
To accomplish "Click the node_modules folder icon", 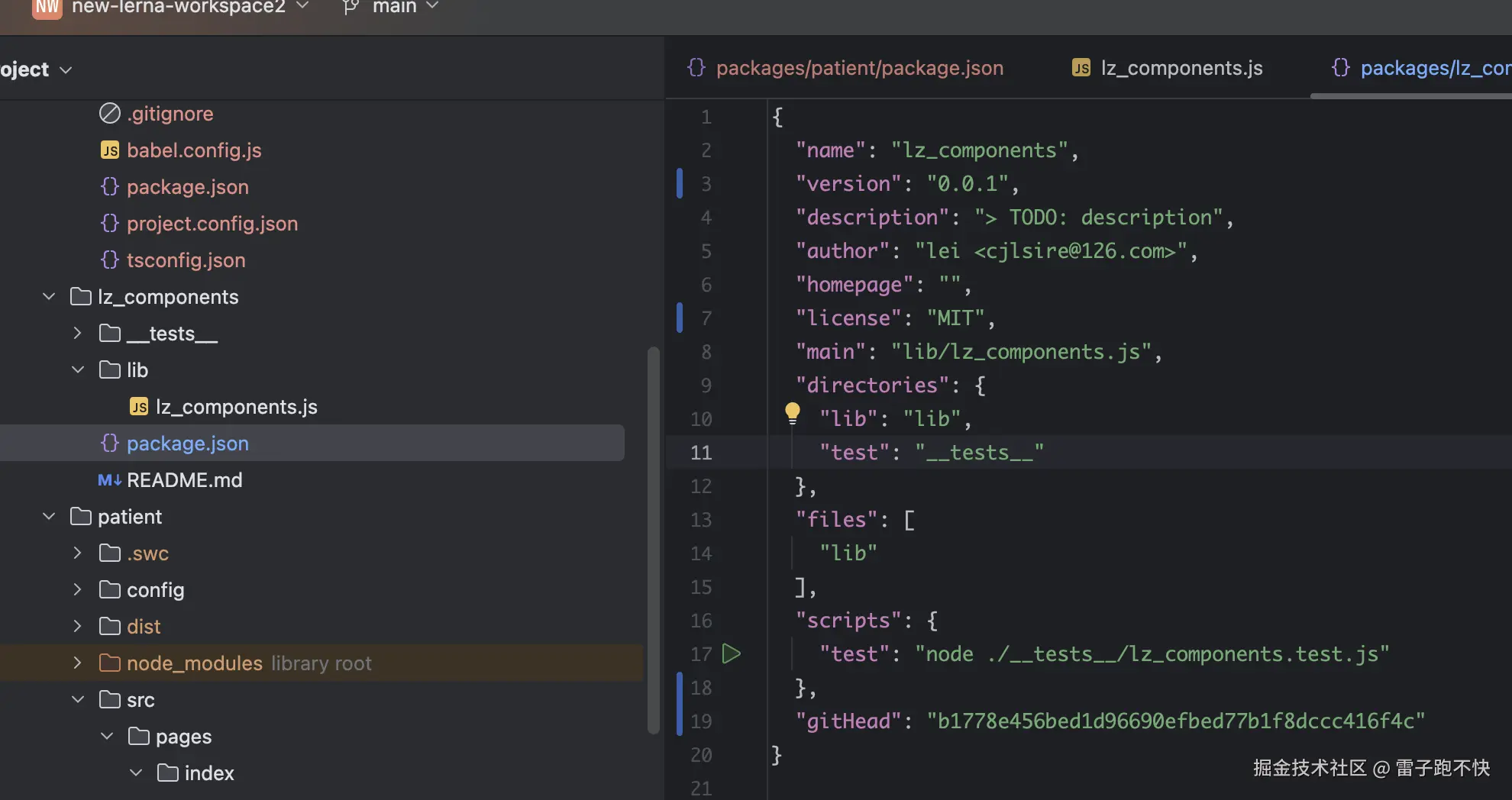I will 110,663.
